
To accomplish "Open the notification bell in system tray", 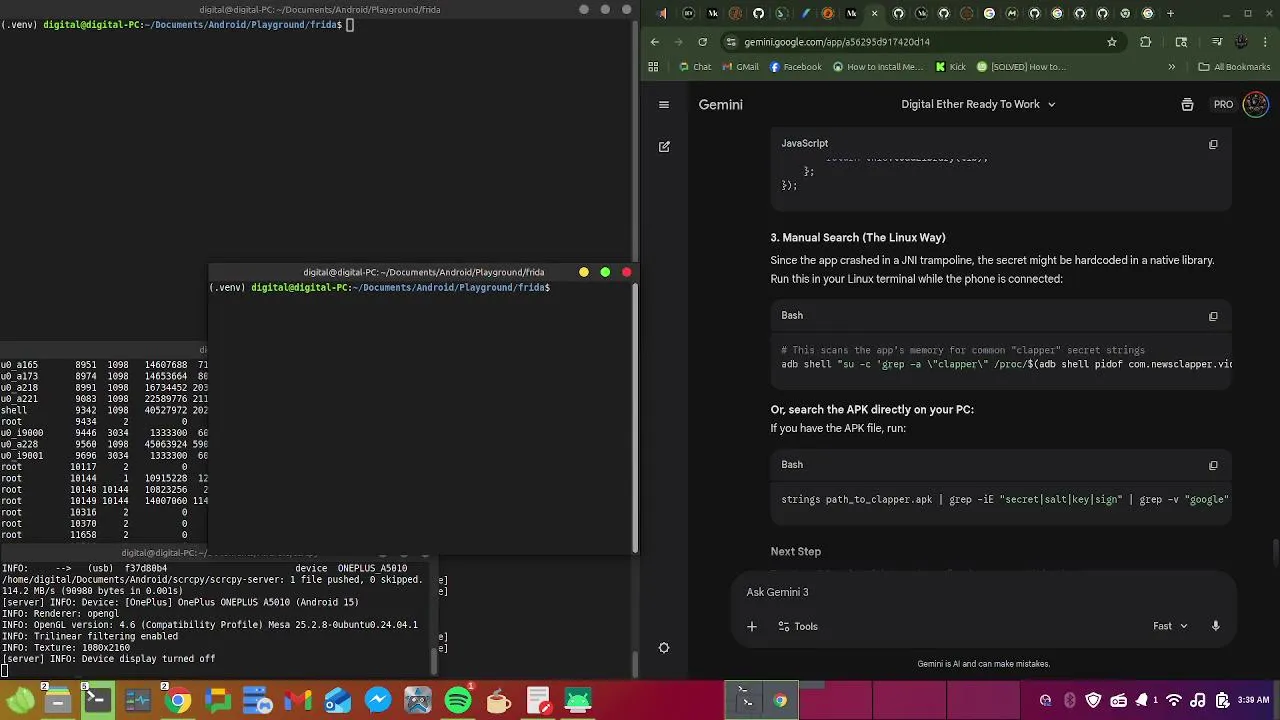I will pos(1141,700).
